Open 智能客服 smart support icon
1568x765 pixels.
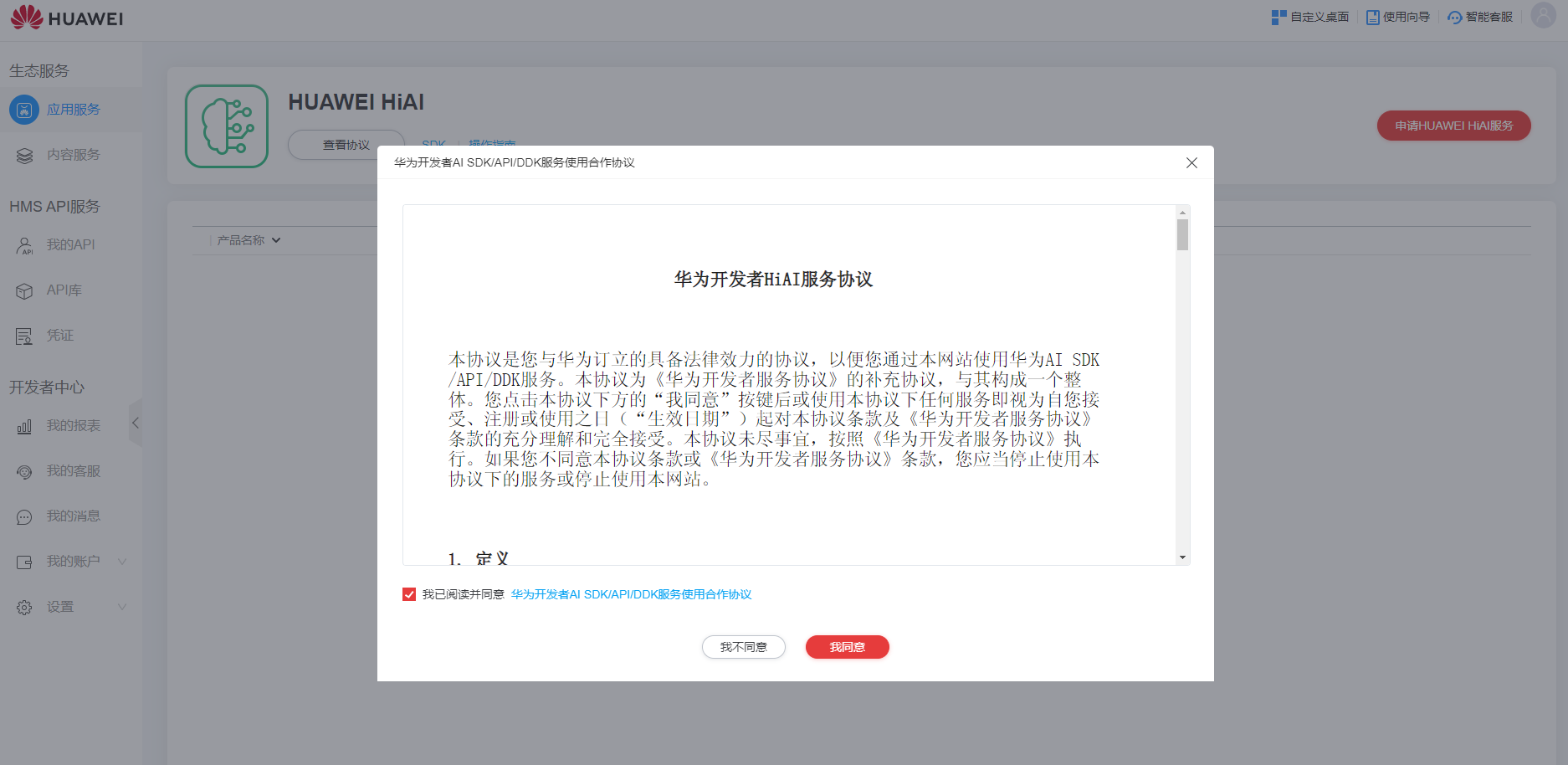[x=1455, y=18]
